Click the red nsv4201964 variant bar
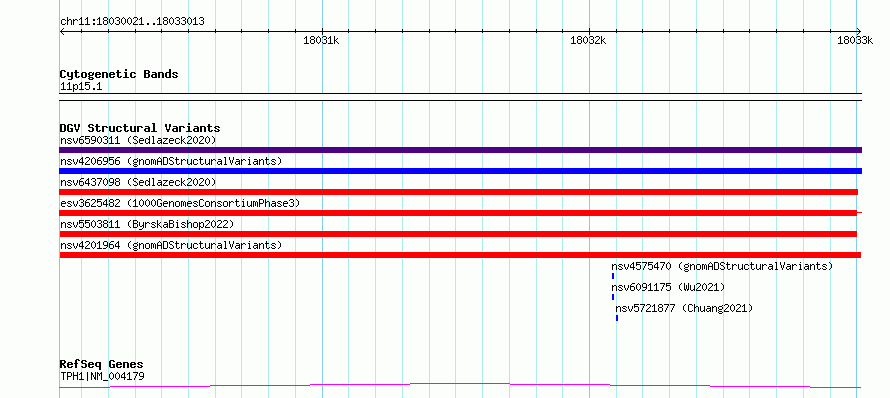This screenshot has width=890, height=398. (x=460, y=255)
